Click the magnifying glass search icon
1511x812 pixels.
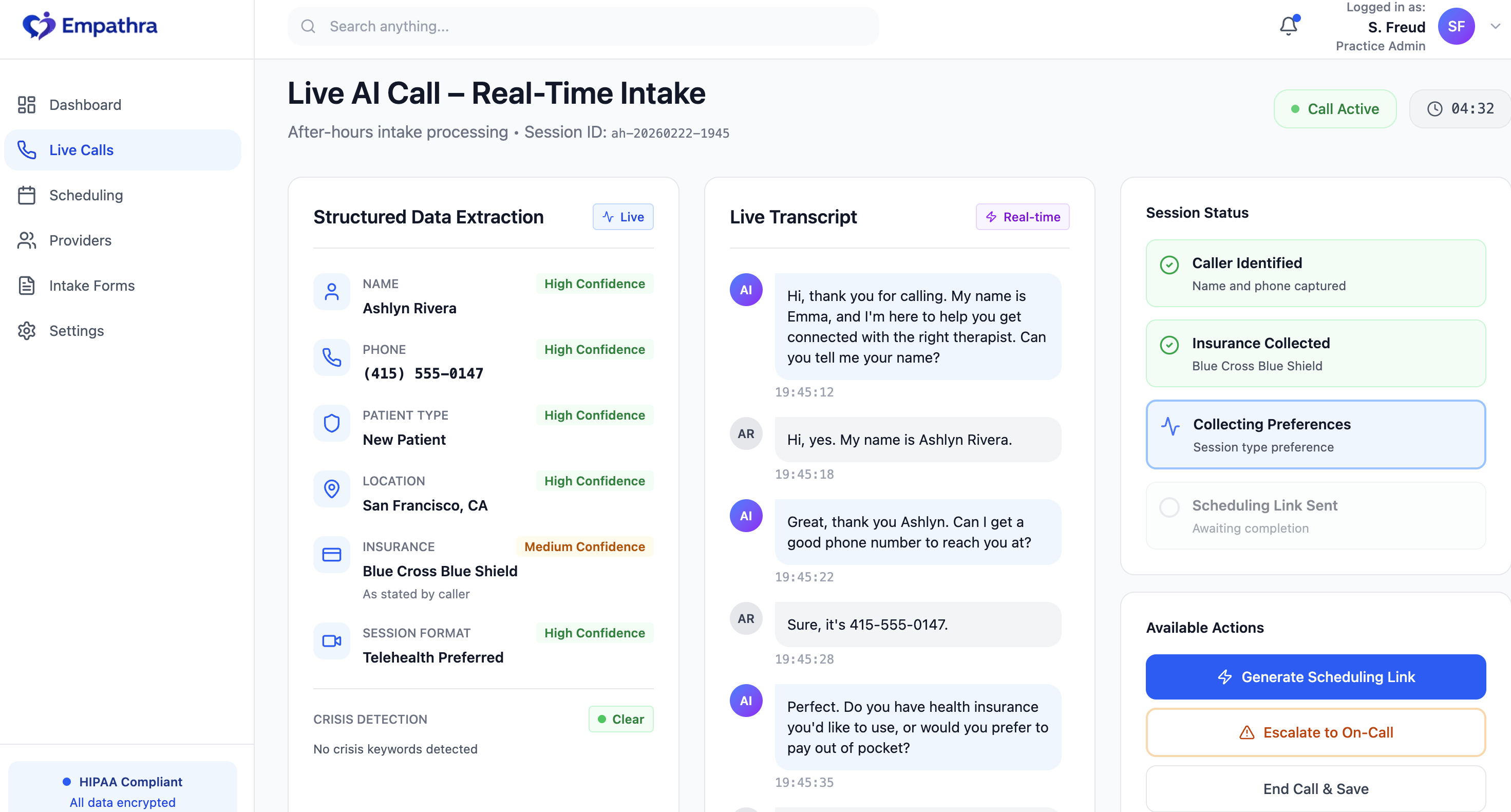pos(309,26)
